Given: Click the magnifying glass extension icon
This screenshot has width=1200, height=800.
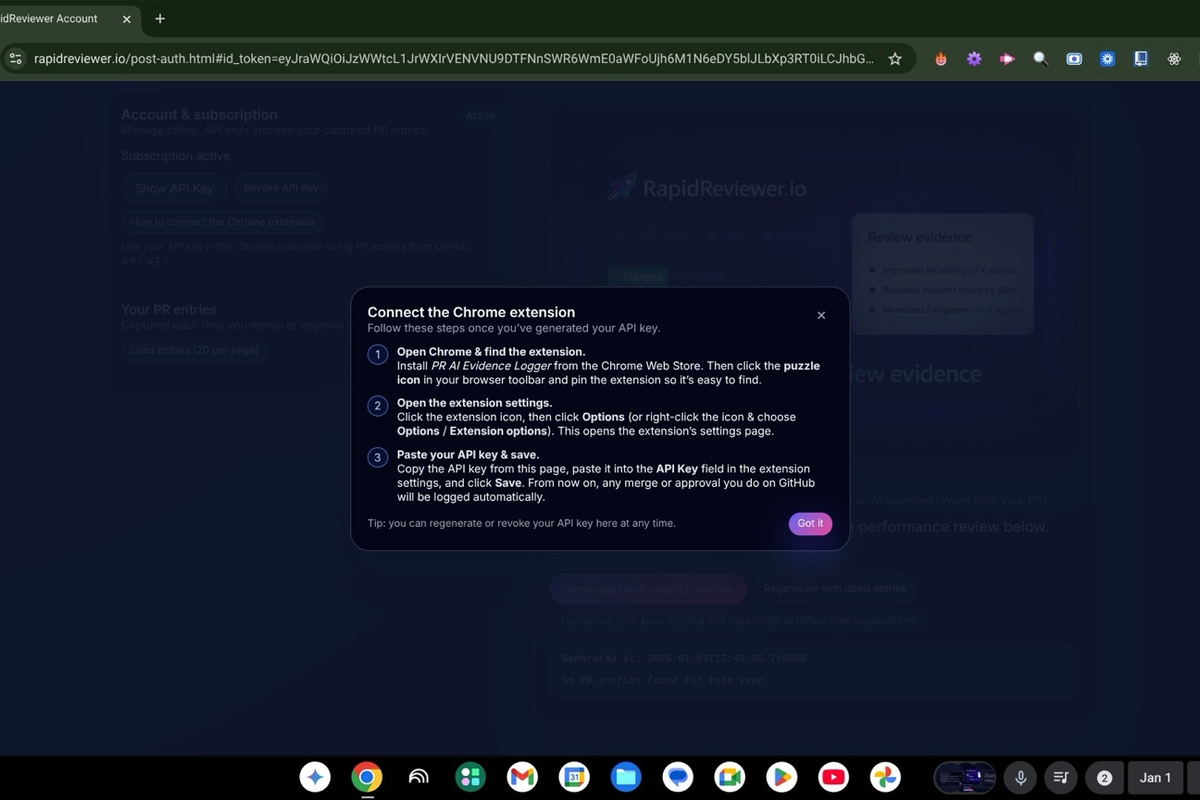Looking at the screenshot, I should point(1040,59).
